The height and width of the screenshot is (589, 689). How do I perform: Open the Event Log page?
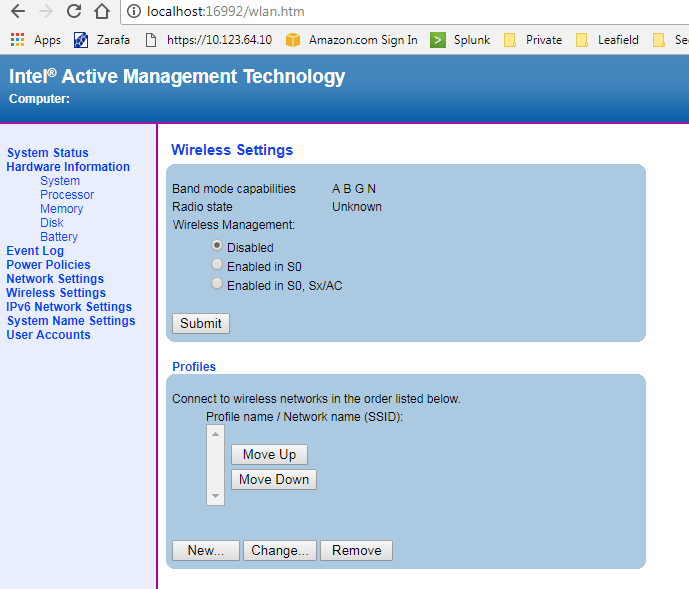[35, 251]
